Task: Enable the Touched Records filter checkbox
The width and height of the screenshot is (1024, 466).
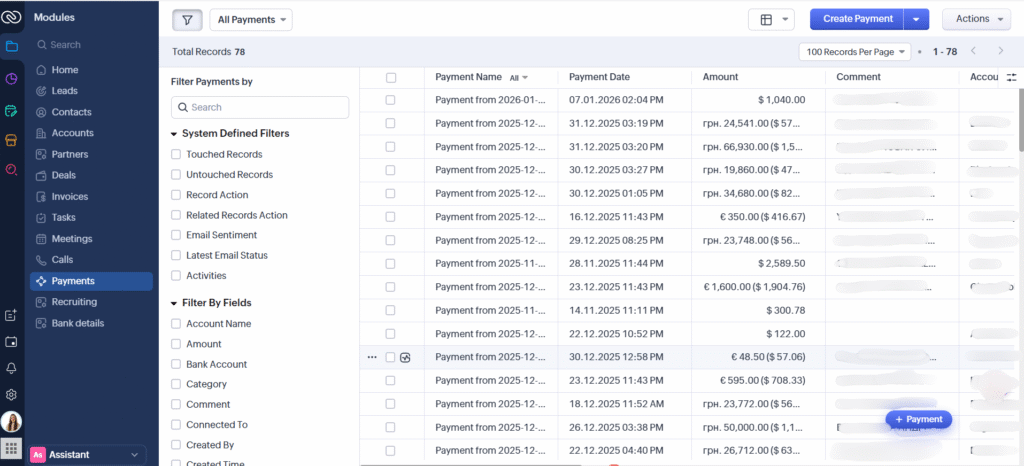Action: [x=176, y=155]
